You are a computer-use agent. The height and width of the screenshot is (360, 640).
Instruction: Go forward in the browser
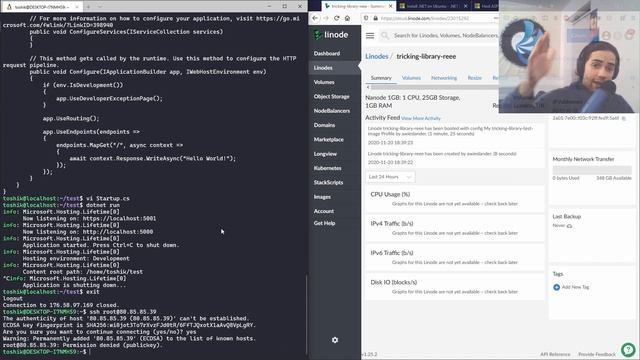326,18
